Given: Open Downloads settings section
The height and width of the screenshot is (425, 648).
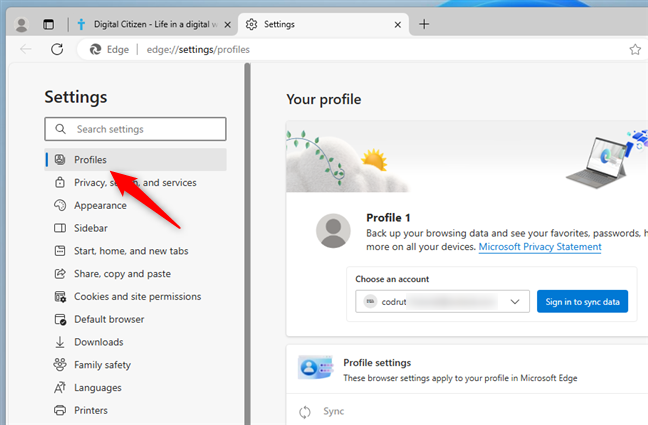Looking at the screenshot, I should [x=136, y=342].
